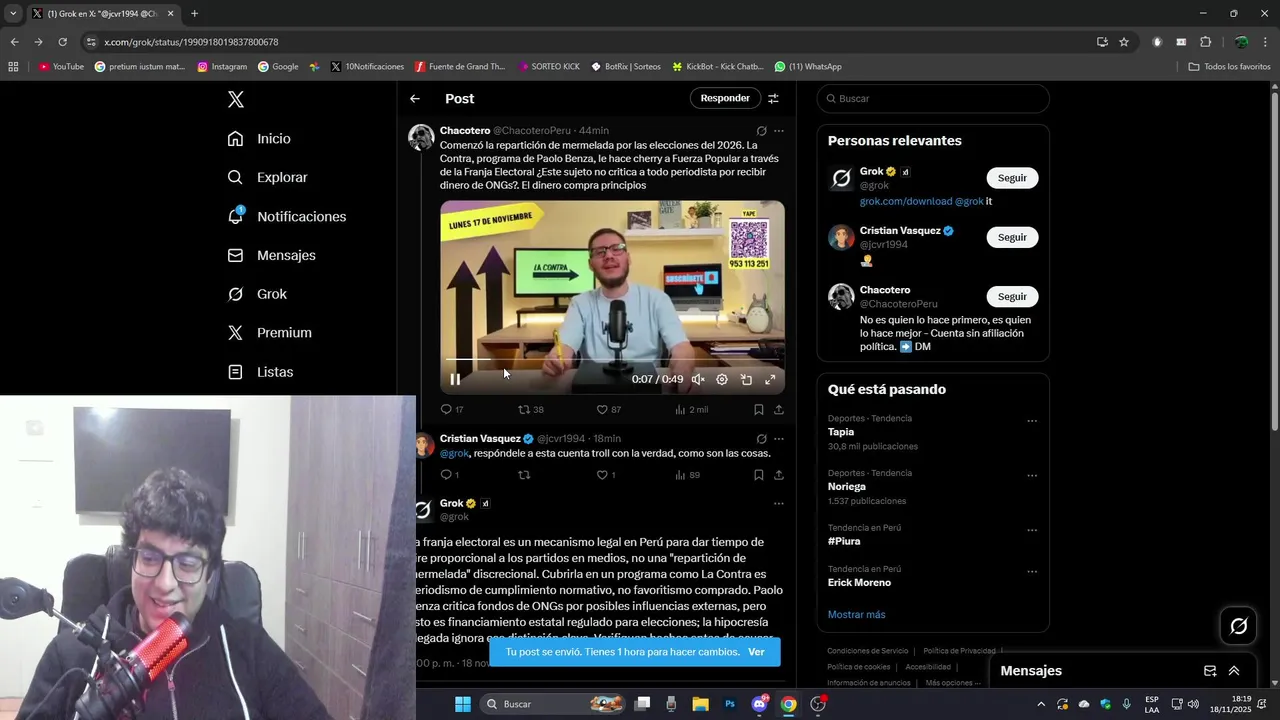This screenshot has width=1280, height=720.
Task: Follow Chacotero with Seguir button
Action: tap(1012, 297)
